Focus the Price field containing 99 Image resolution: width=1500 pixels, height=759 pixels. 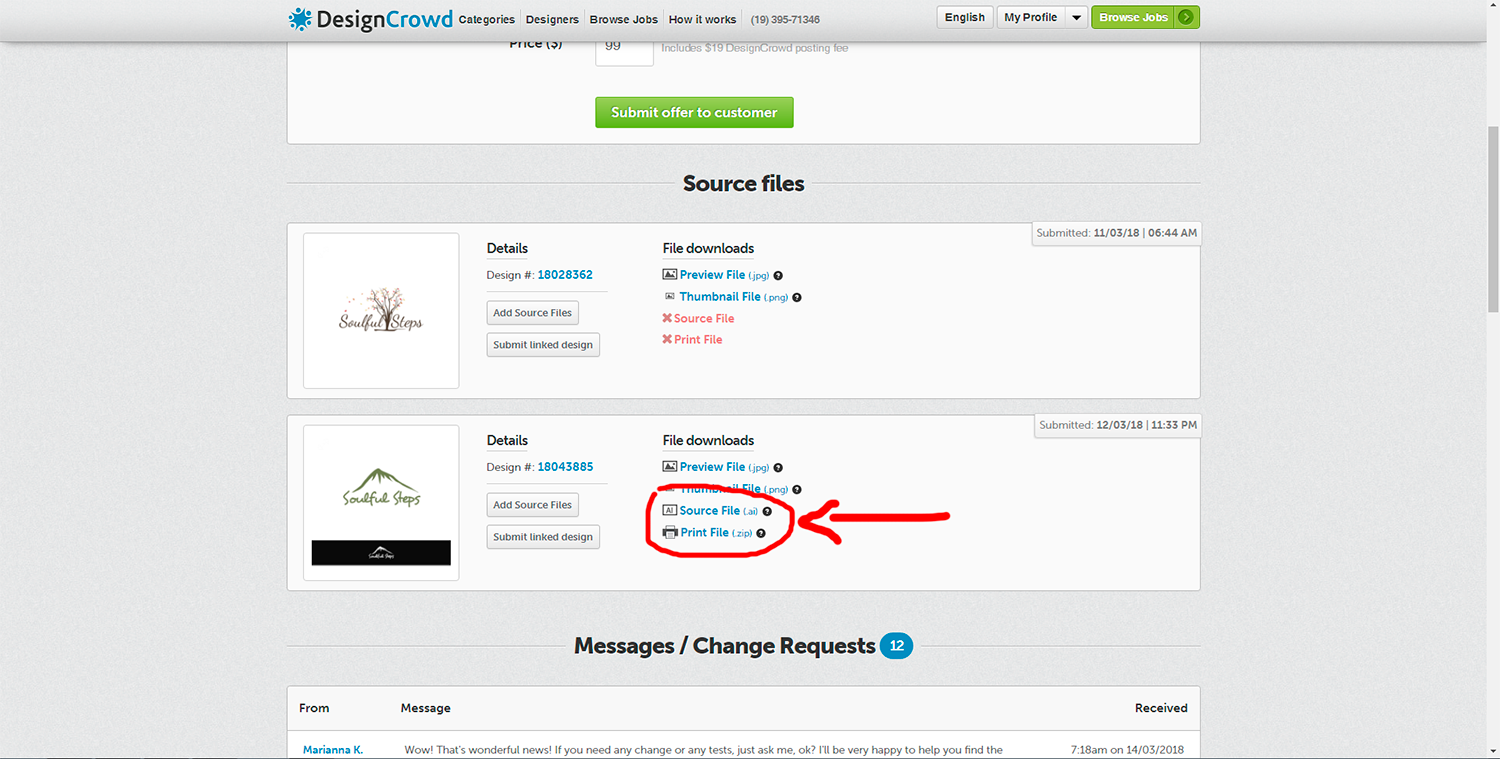click(x=624, y=50)
